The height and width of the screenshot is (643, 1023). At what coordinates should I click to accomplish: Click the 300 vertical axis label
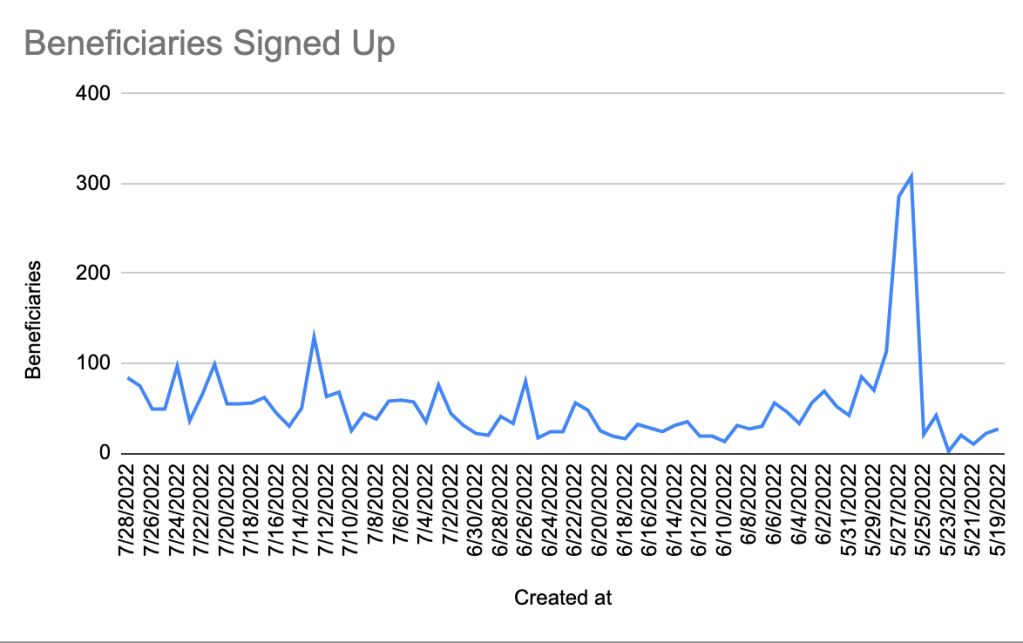click(94, 184)
